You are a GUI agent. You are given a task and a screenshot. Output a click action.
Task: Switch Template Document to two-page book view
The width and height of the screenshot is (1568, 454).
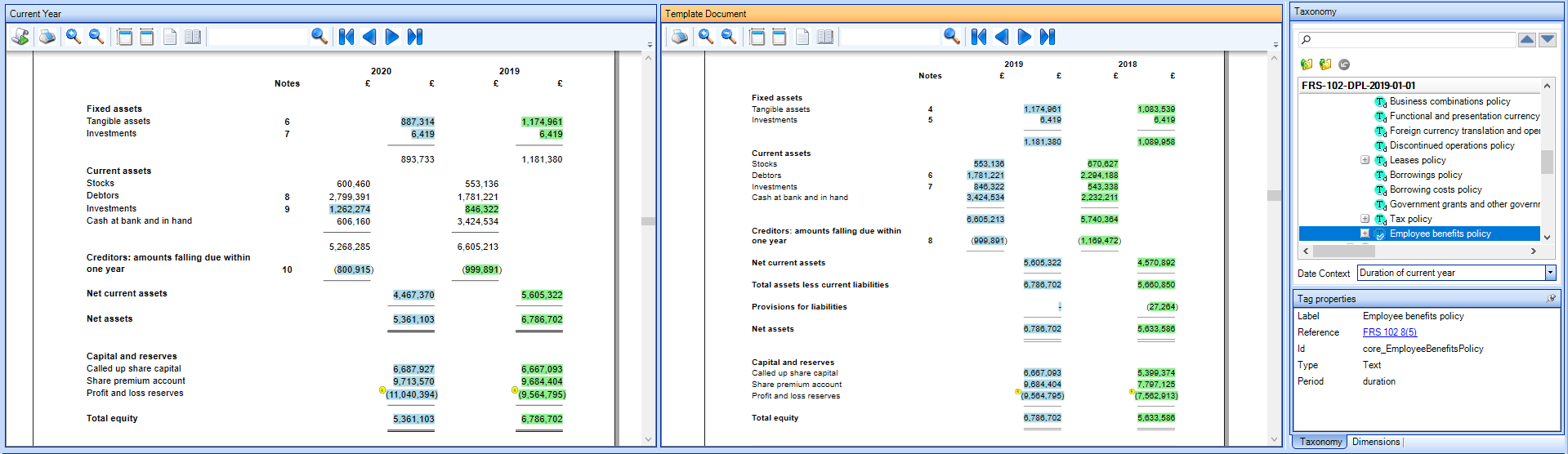(825, 37)
